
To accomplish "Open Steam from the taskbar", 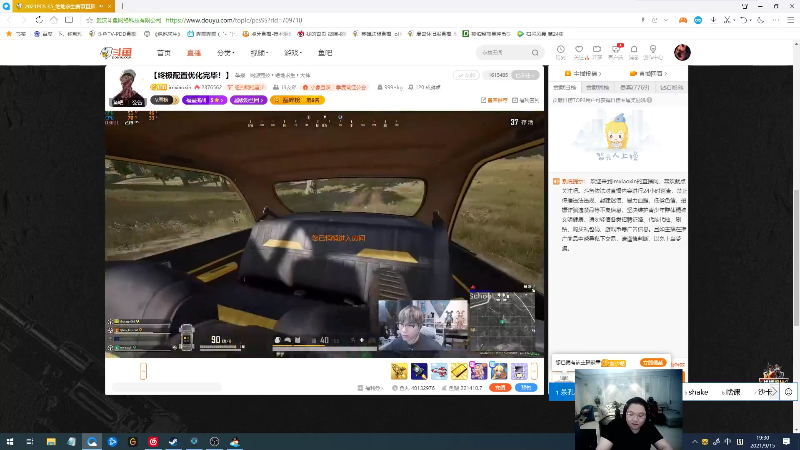I will (173, 441).
